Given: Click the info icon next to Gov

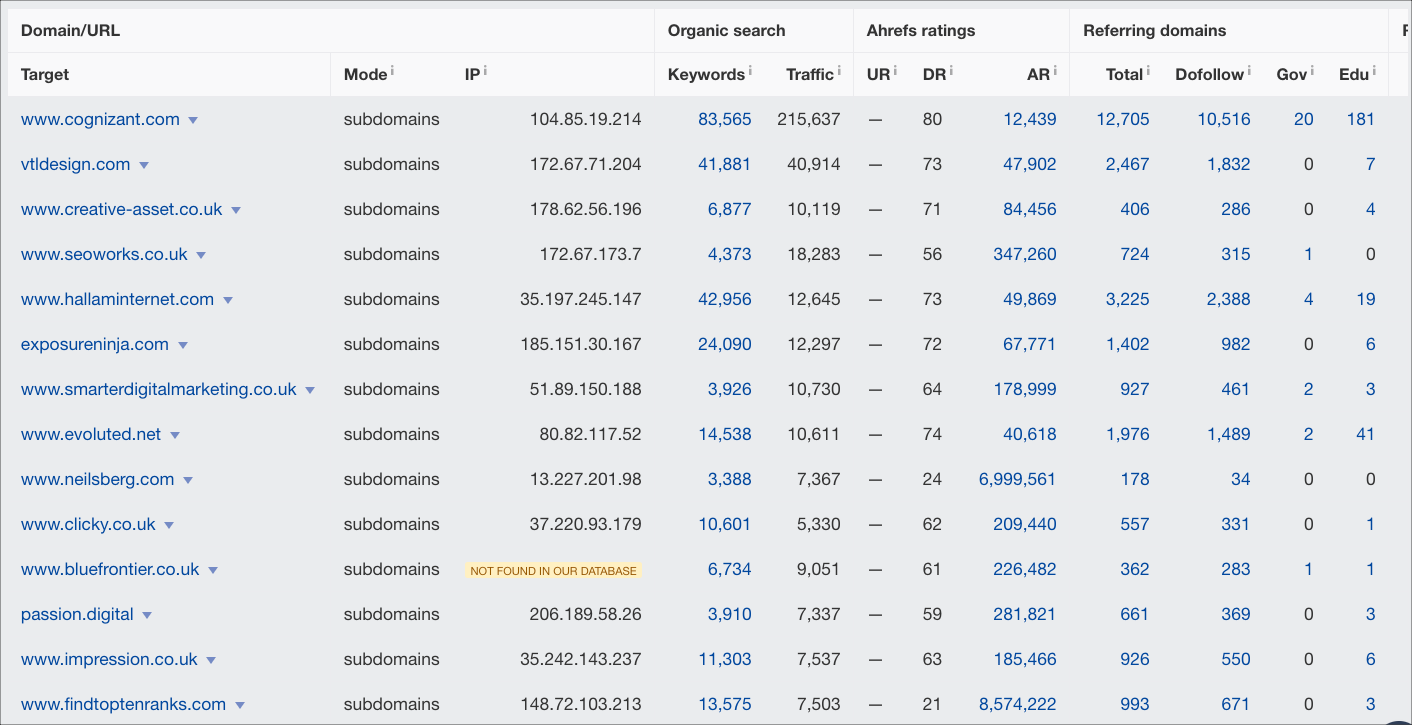Looking at the screenshot, I should (1312, 71).
